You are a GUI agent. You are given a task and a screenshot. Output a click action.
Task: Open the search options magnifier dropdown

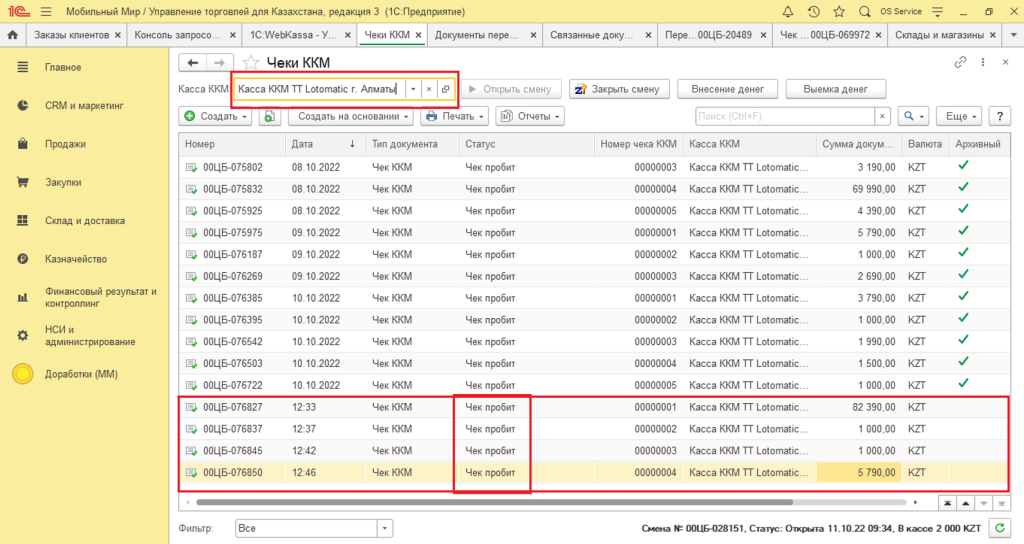(914, 116)
